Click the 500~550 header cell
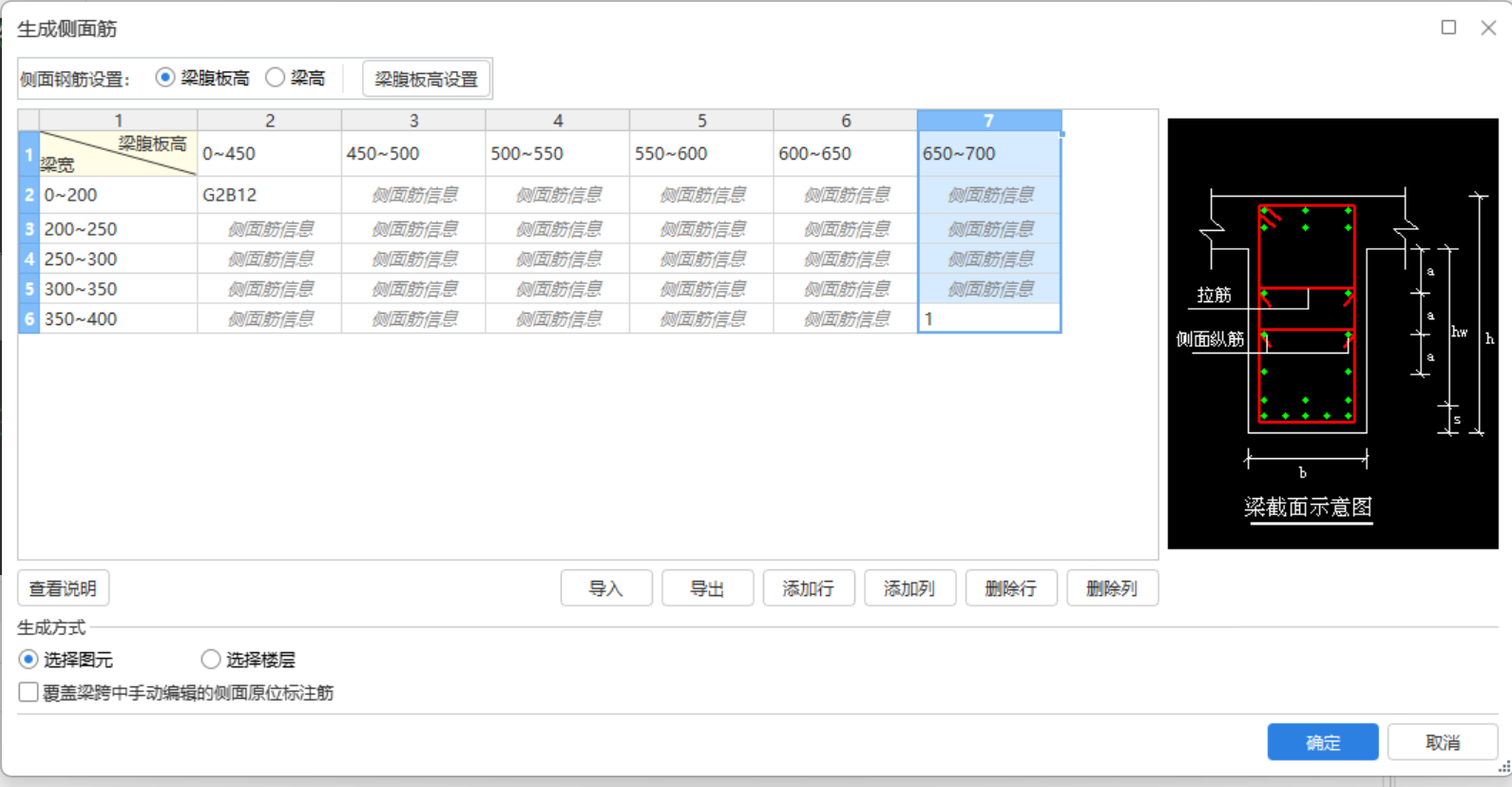The height and width of the screenshot is (787, 1512). 558,153
